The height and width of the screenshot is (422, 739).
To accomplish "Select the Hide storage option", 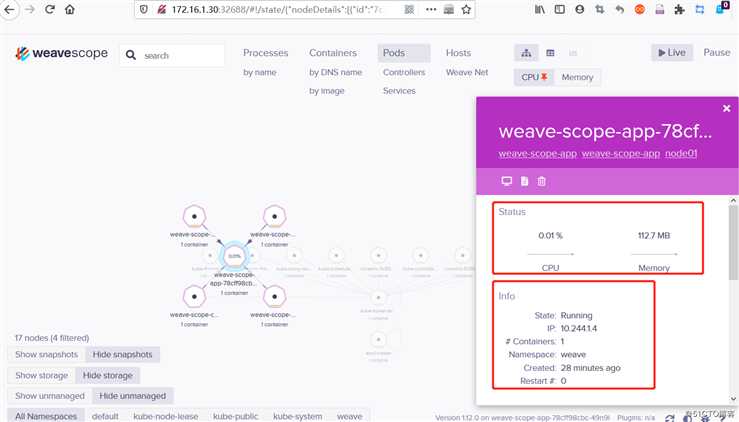I will pyautogui.click(x=107, y=376).
